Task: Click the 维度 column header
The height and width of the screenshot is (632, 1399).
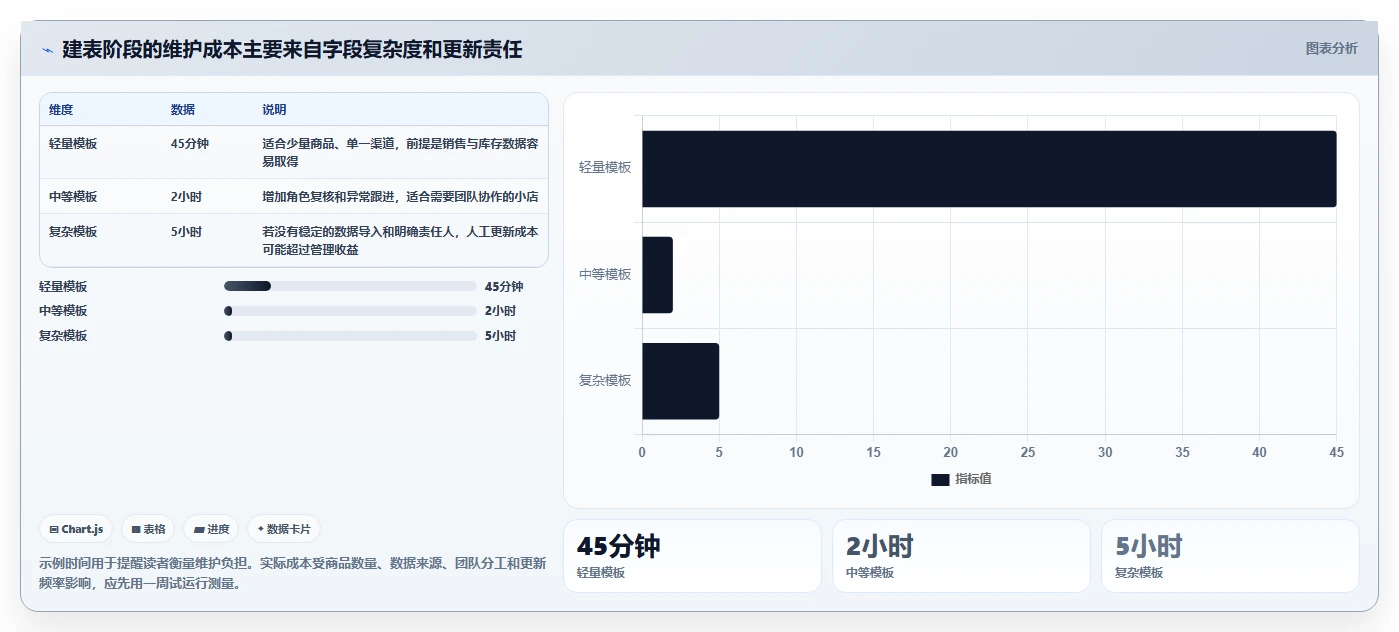Action: click(x=61, y=110)
